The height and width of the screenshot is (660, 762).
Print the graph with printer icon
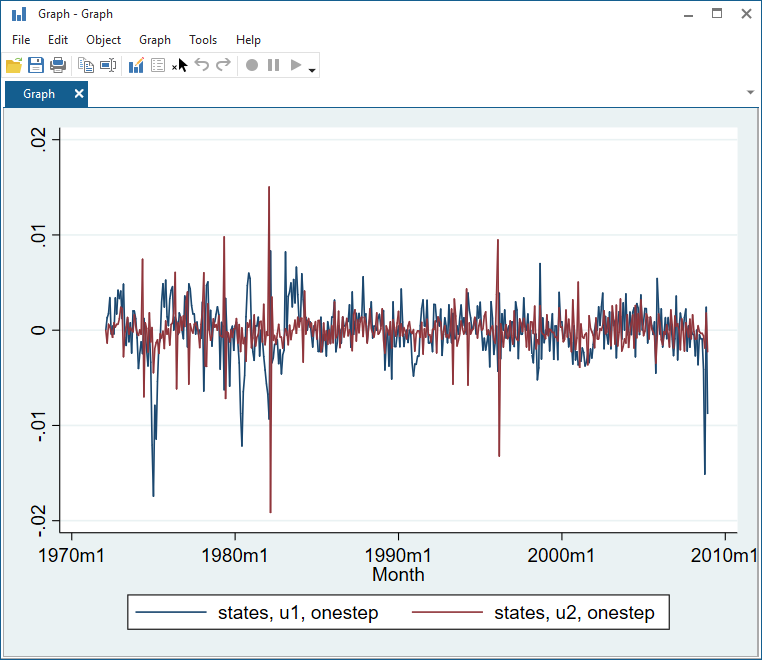58,65
